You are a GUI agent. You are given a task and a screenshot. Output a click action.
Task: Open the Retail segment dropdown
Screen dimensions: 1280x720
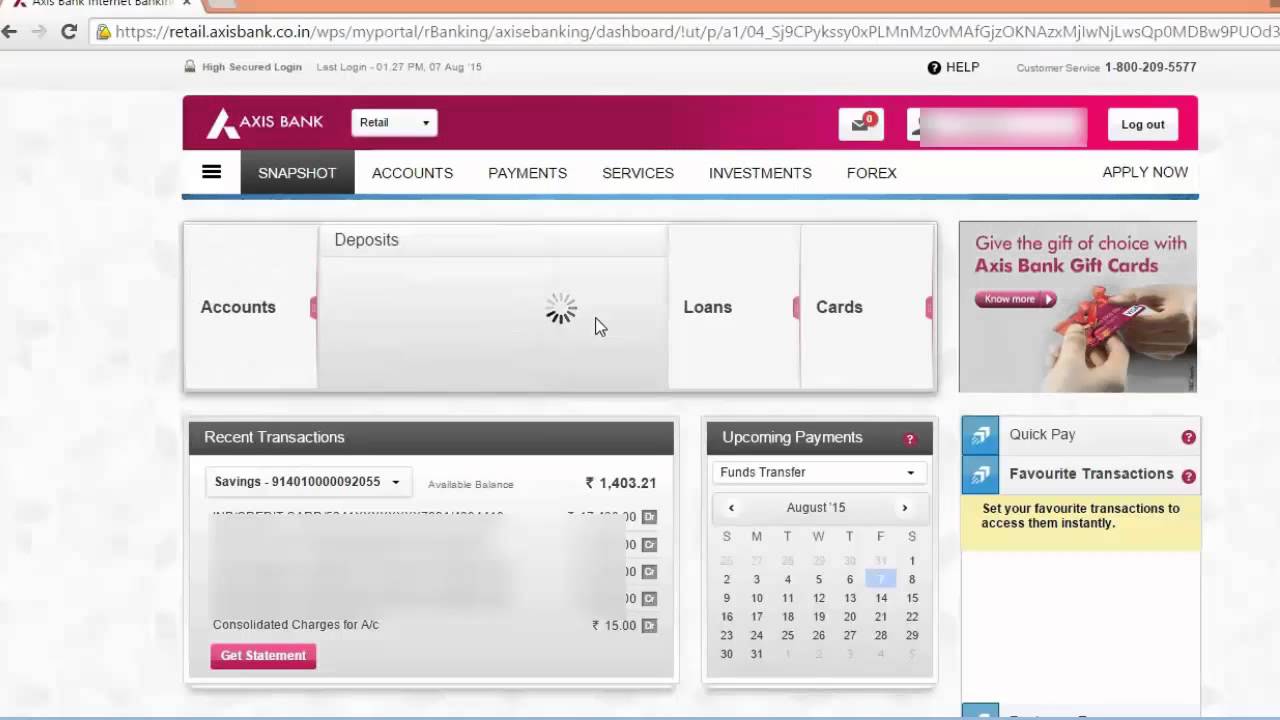[x=394, y=123]
